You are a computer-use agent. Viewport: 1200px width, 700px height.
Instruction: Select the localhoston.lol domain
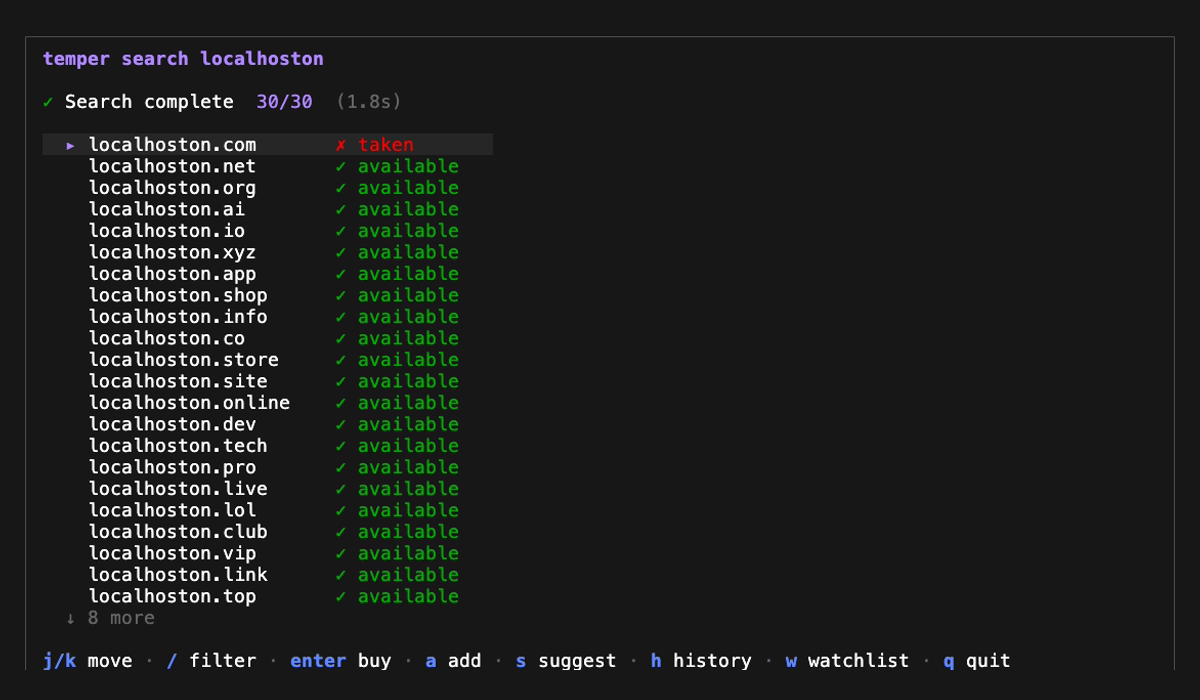click(x=172, y=510)
